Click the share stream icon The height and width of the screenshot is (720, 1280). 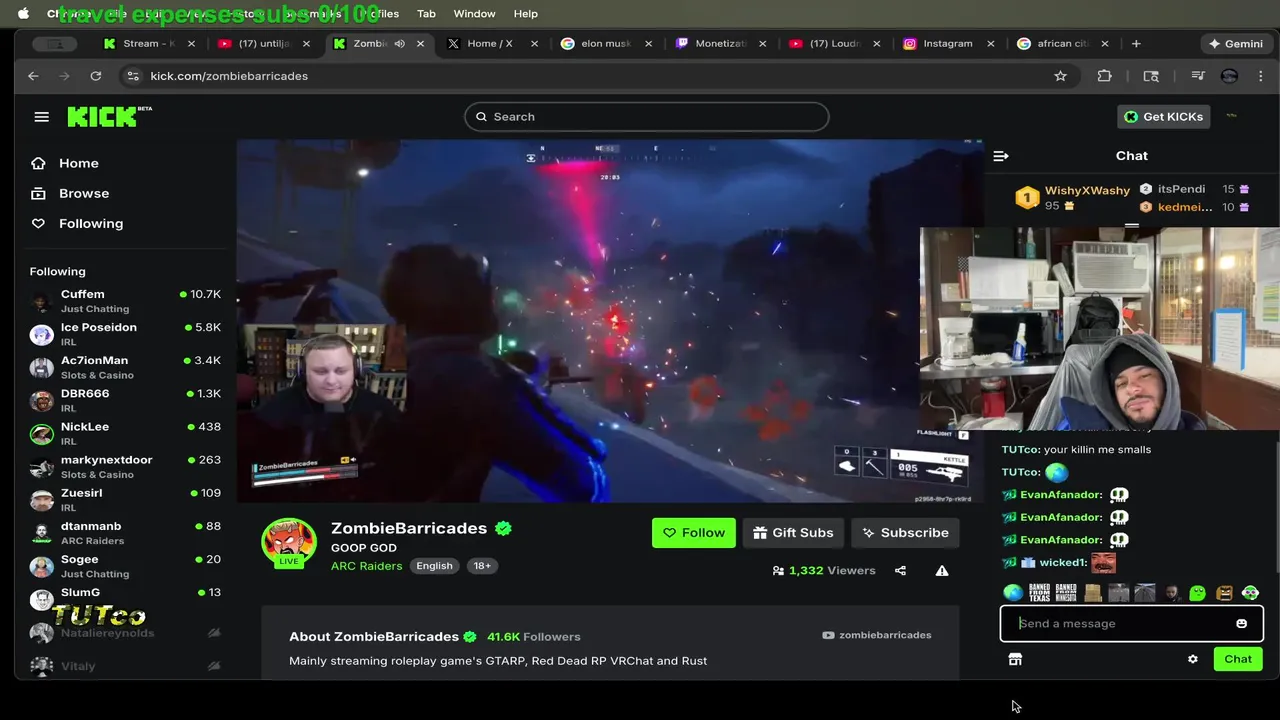(x=900, y=571)
